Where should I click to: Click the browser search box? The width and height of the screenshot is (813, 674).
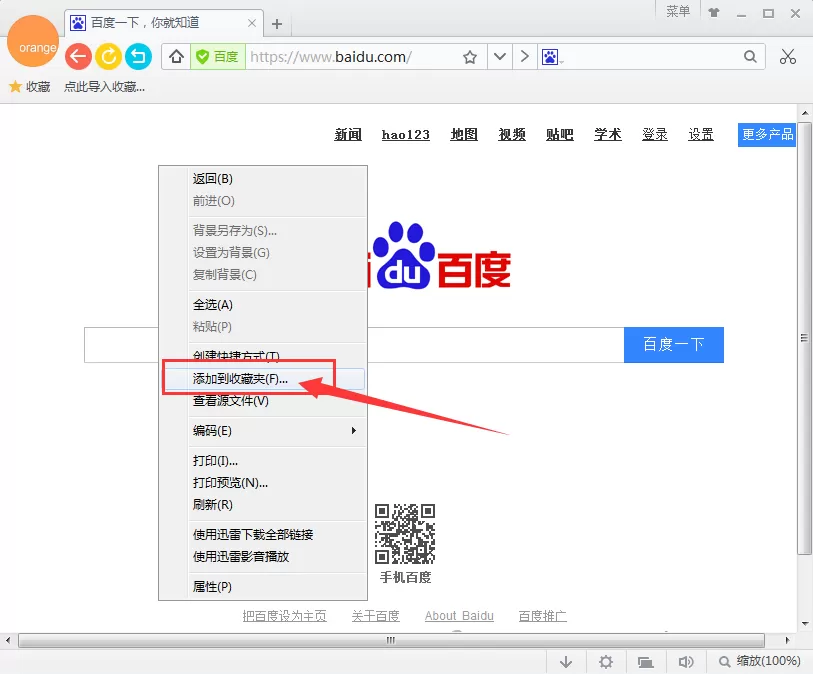pos(653,57)
